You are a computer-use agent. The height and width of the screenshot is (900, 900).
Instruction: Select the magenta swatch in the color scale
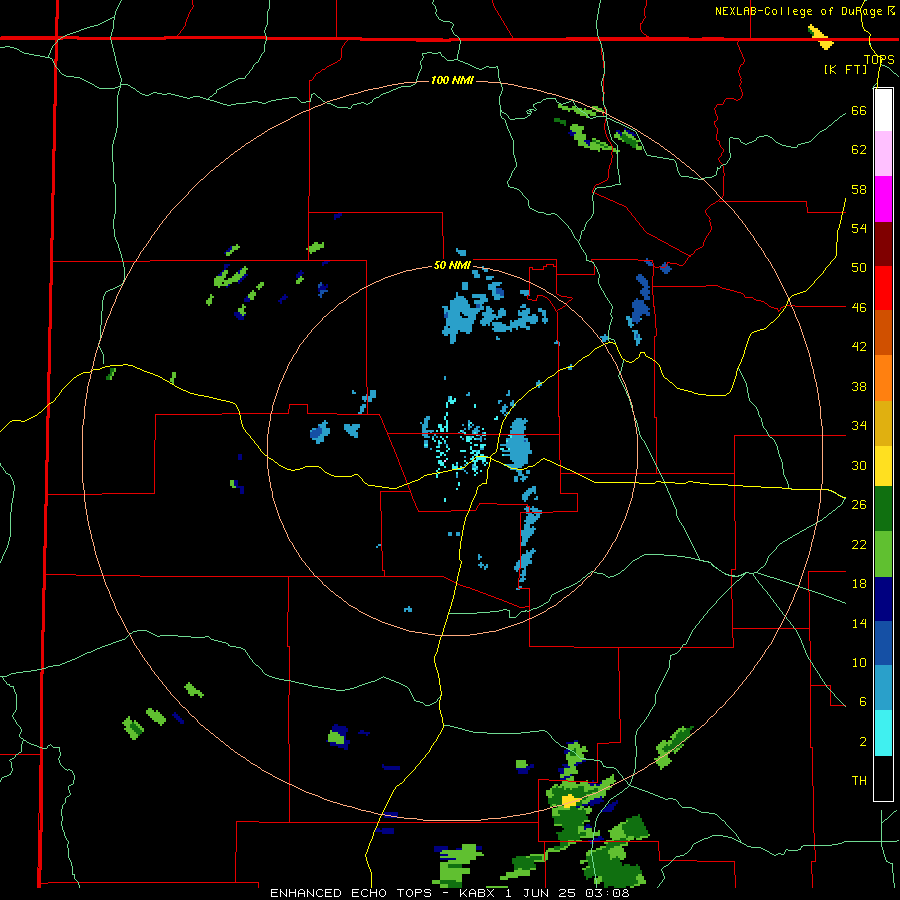pos(883,199)
